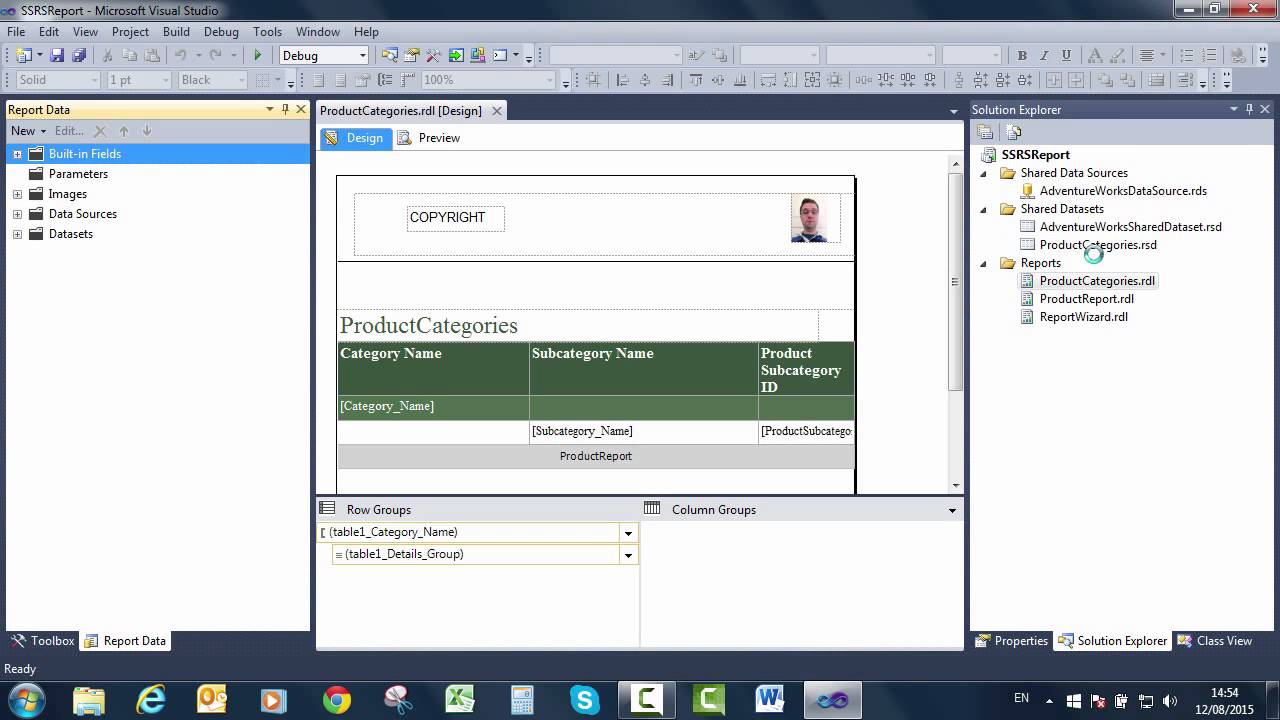Select AdventureWorksDataSource.rds file
This screenshot has width=1280, height=720.
tap(1123, 191)
